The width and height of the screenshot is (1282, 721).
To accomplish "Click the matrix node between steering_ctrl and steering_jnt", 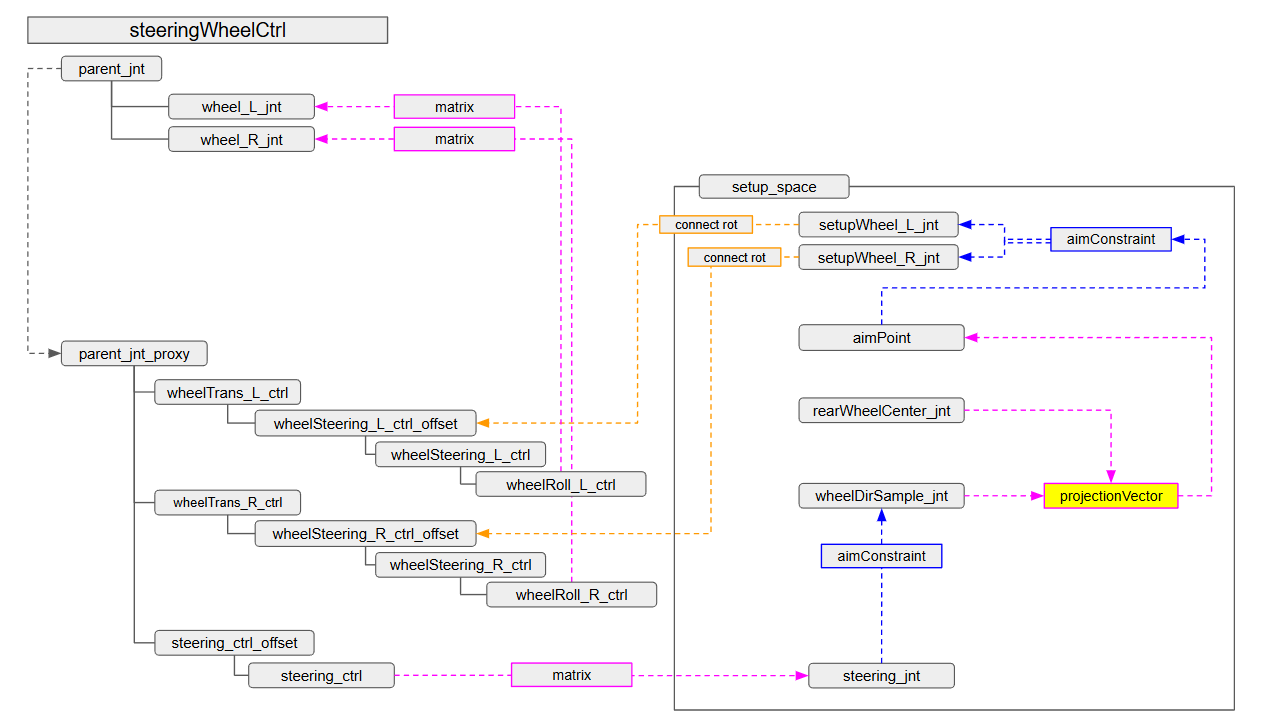I will click(x=571, y=675).
